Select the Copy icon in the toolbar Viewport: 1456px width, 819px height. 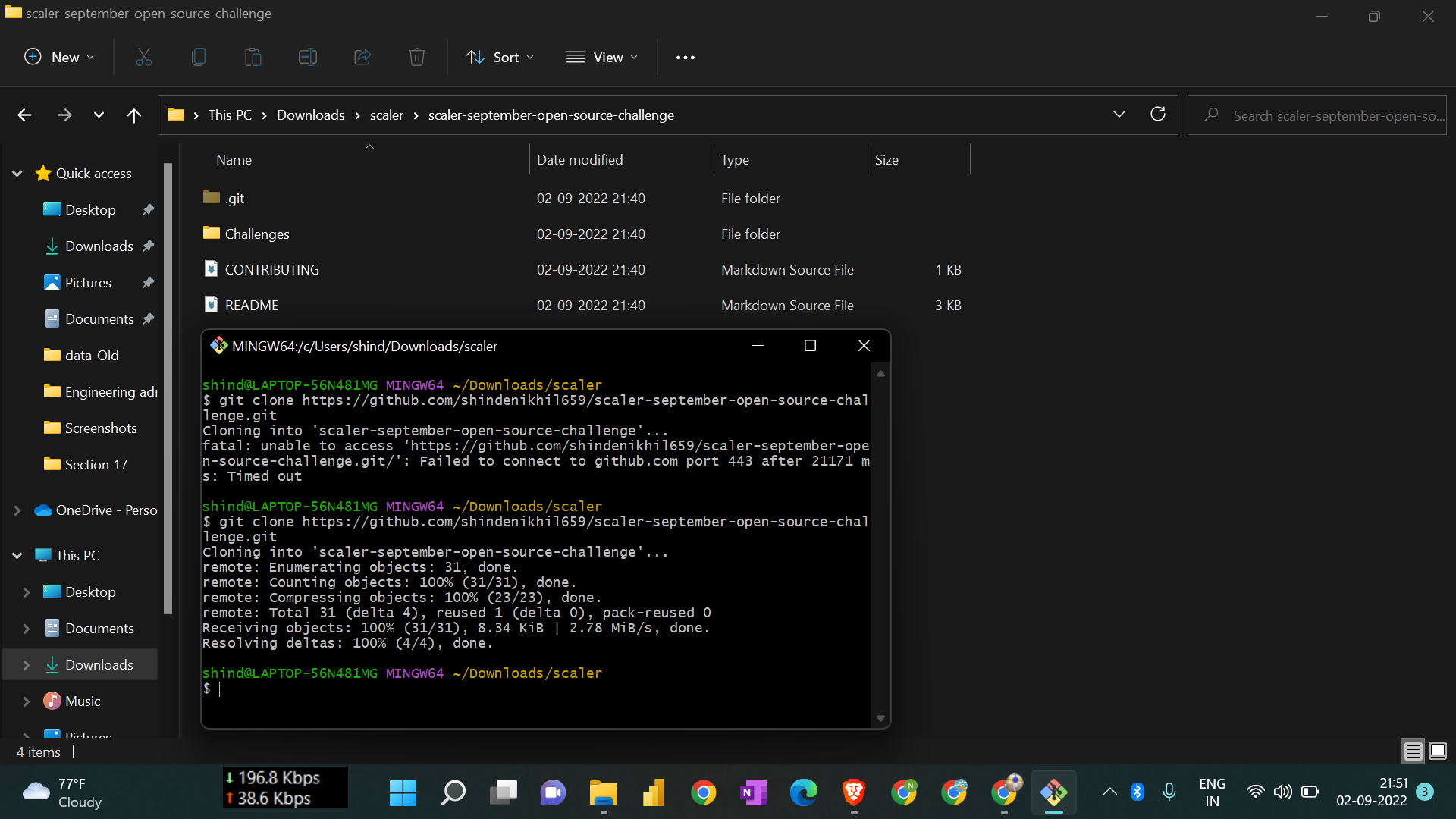click(198, 57)
